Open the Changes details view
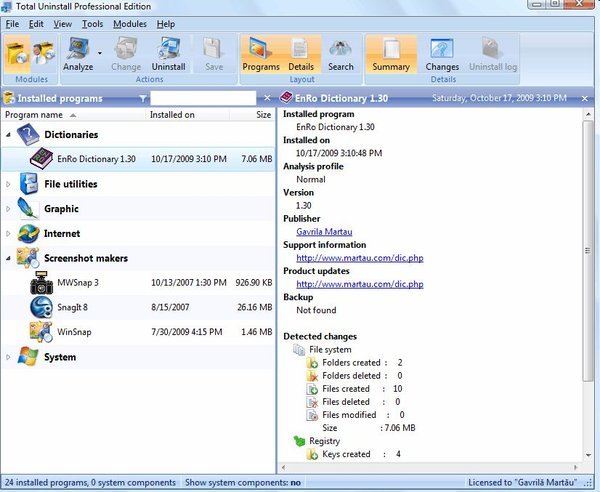The height and width of the screenshot is (492, 600). (x=442, y=52)
